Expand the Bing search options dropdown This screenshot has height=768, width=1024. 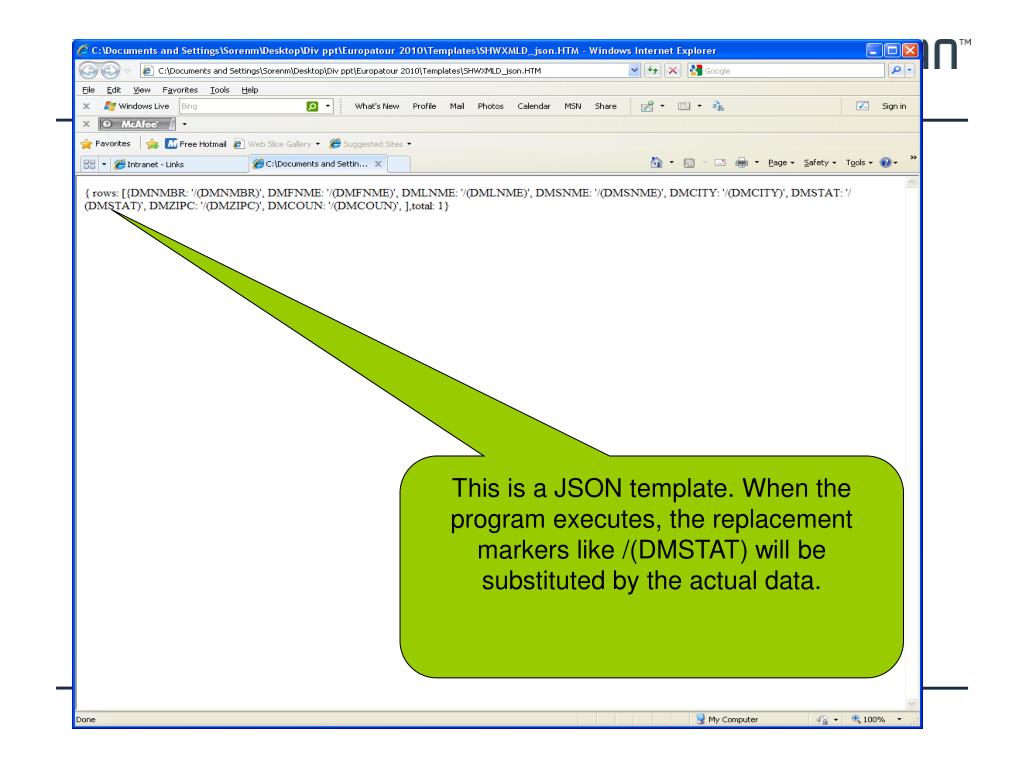point(328,106)
